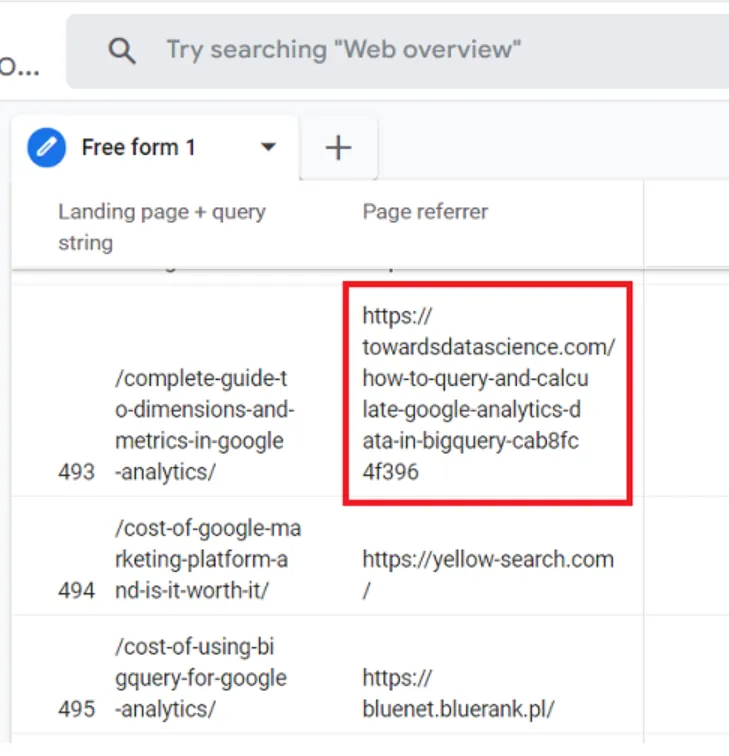Select the Free form 1 tab
Image resolution: width=729 pixels, height=756 pixels.
click(138, 148)
